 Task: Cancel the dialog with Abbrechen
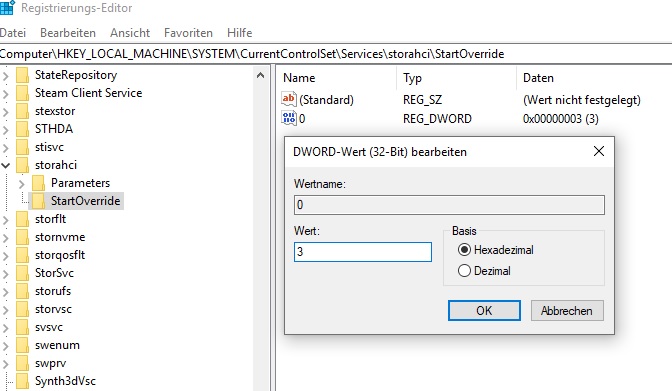coord(567,310)
